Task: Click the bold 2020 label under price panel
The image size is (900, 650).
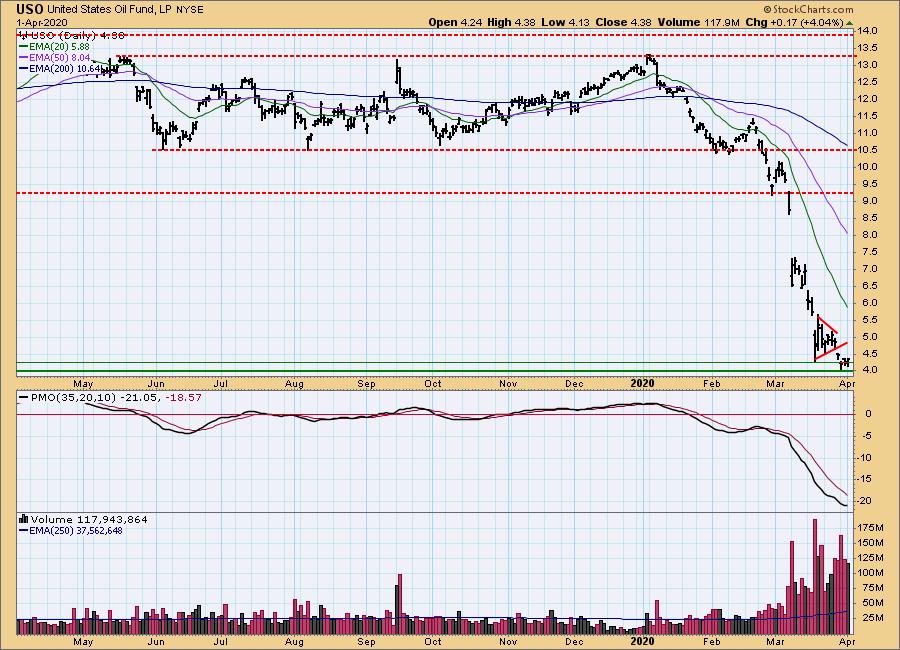Action: 642,384
